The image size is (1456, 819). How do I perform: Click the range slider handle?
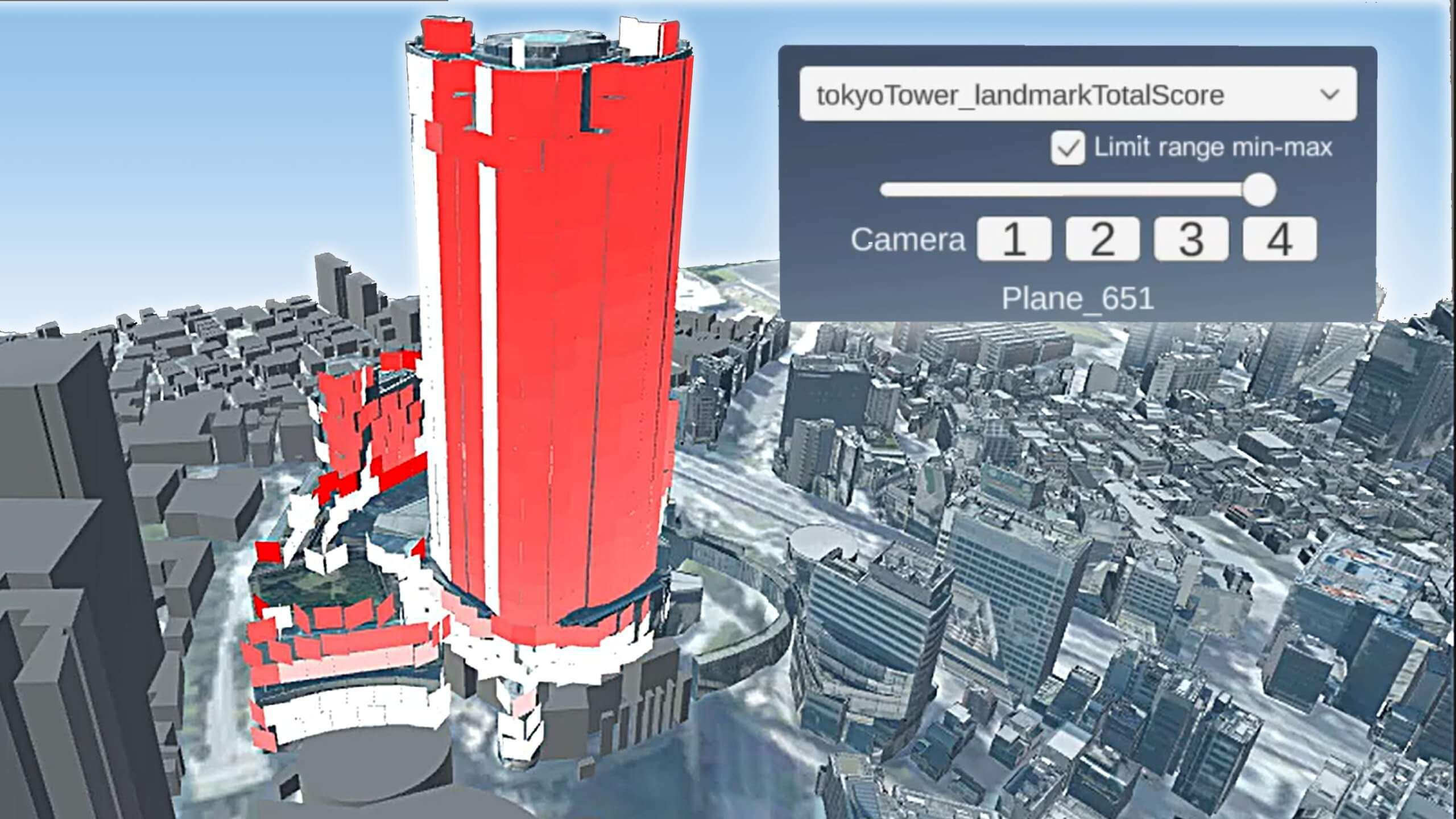coord(1259,190)
